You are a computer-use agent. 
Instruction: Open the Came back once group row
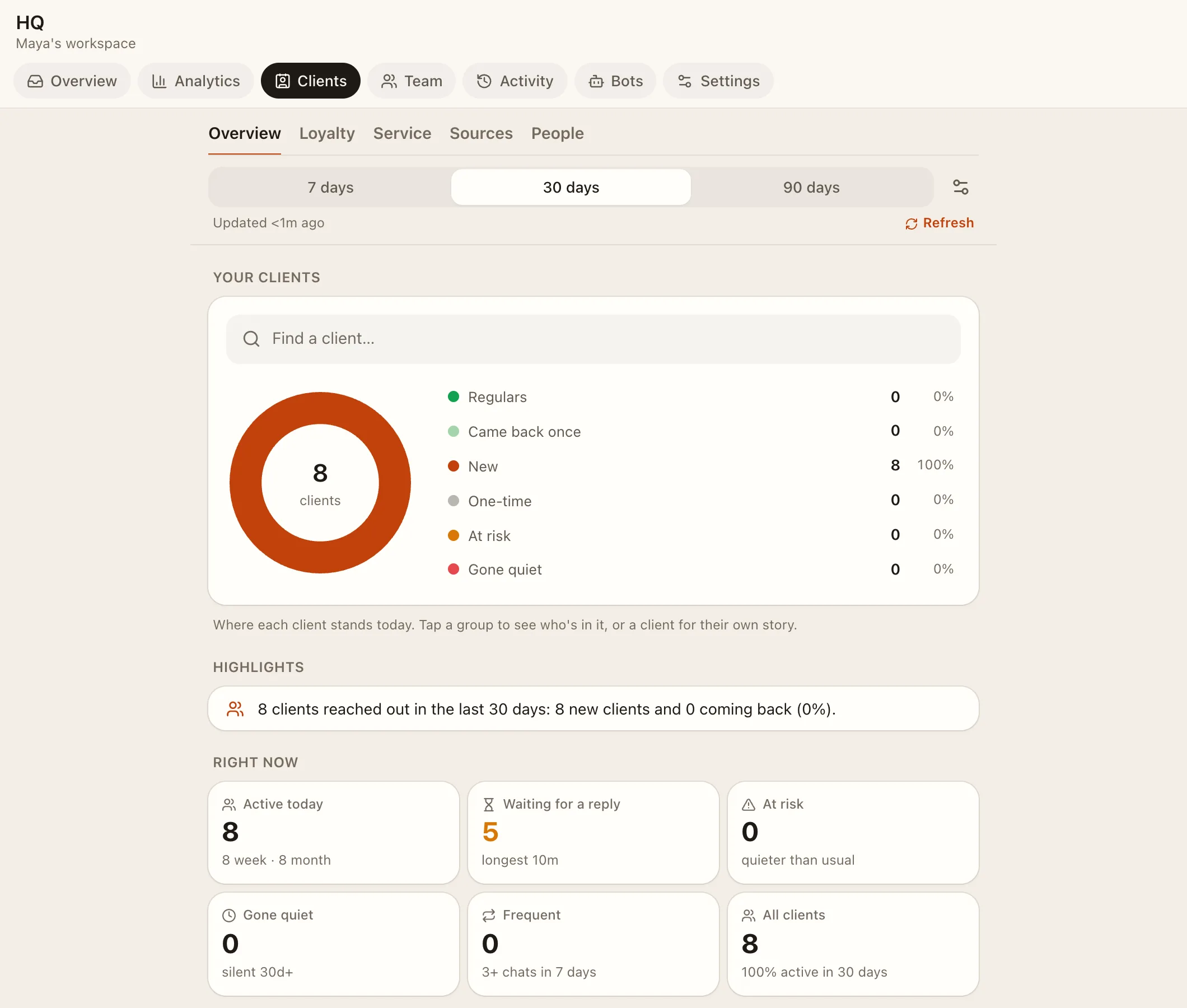(x=700, y=431)
